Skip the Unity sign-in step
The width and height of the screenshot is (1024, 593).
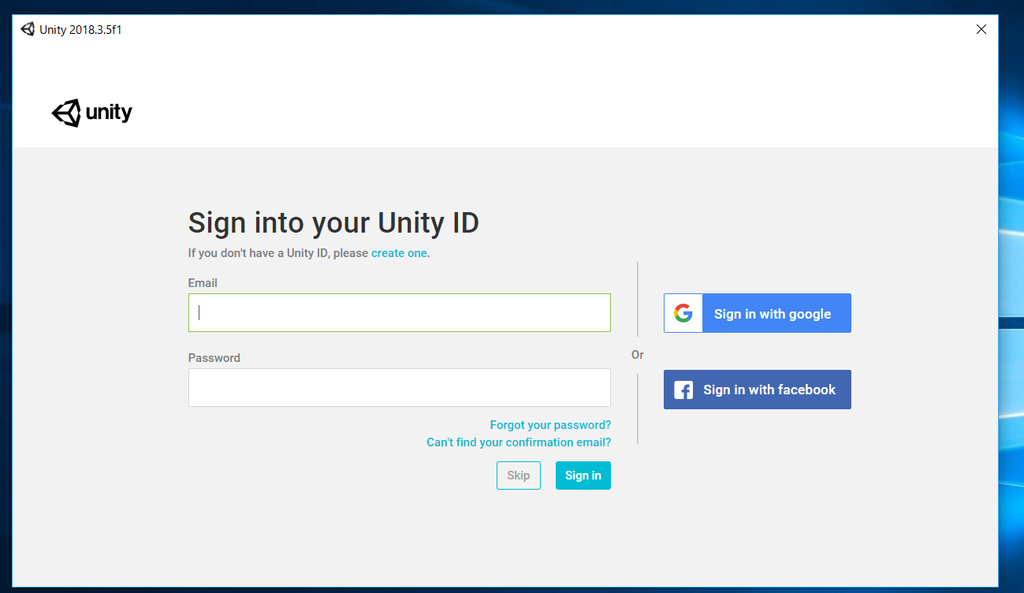519,475
